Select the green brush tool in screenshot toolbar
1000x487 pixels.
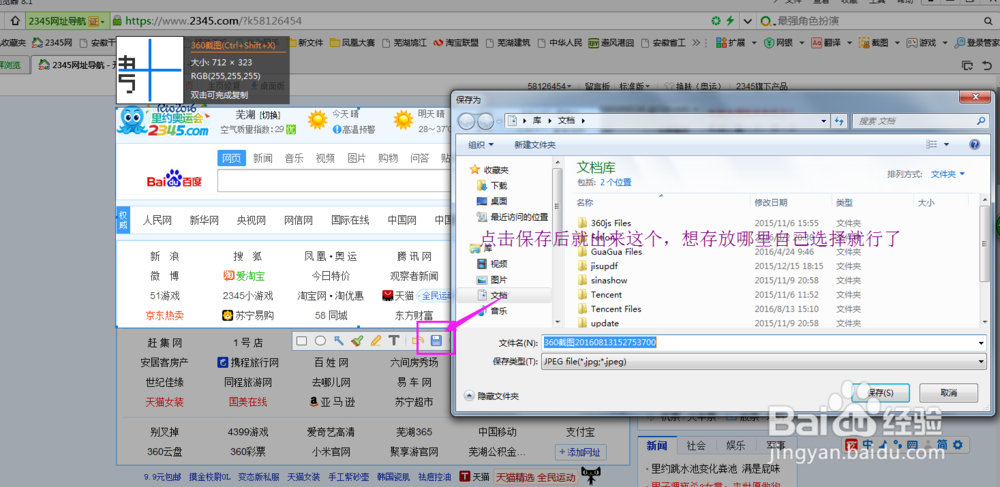pyautogui.click(x=357, y=341)
